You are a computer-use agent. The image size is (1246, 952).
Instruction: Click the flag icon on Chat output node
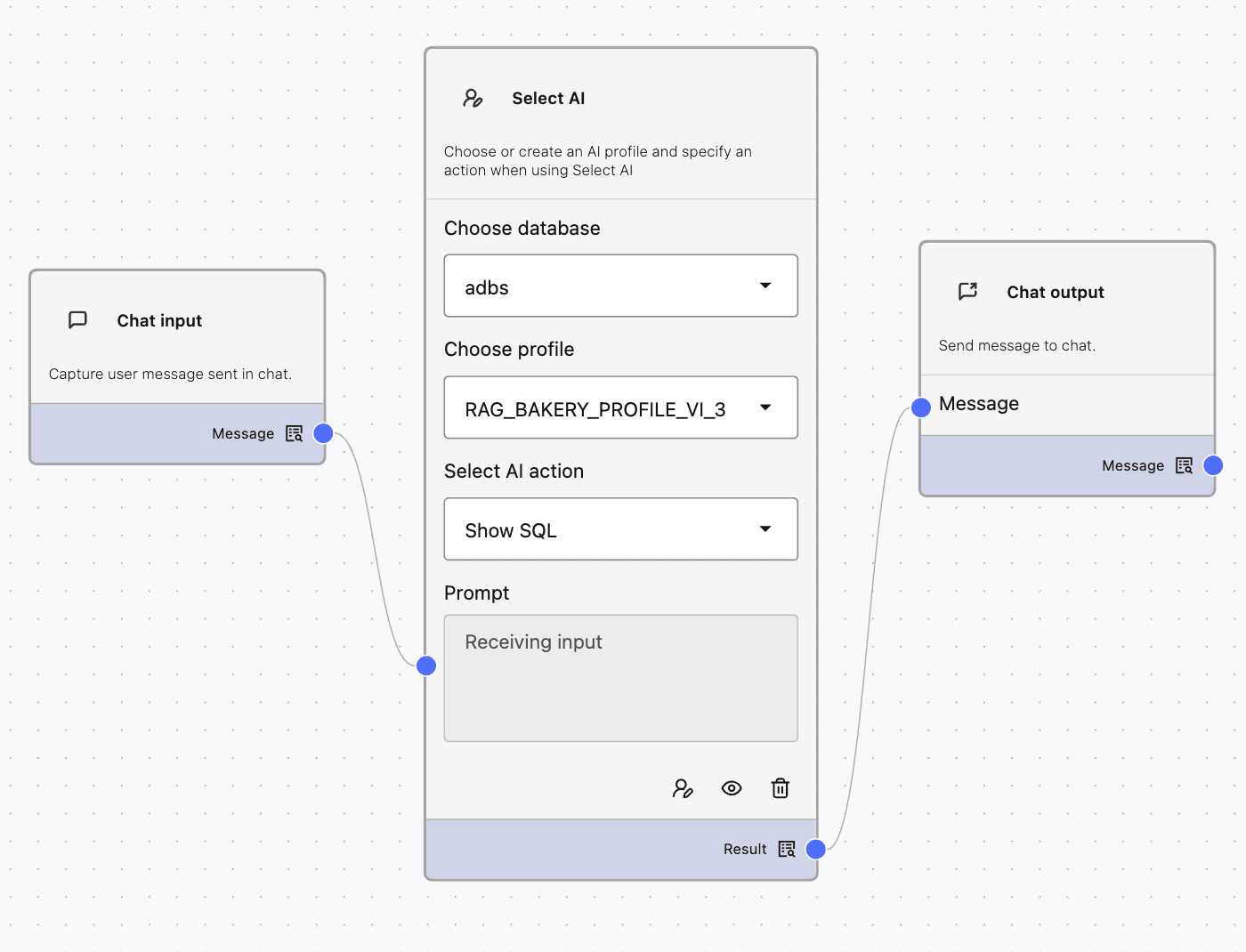[967, 291]
